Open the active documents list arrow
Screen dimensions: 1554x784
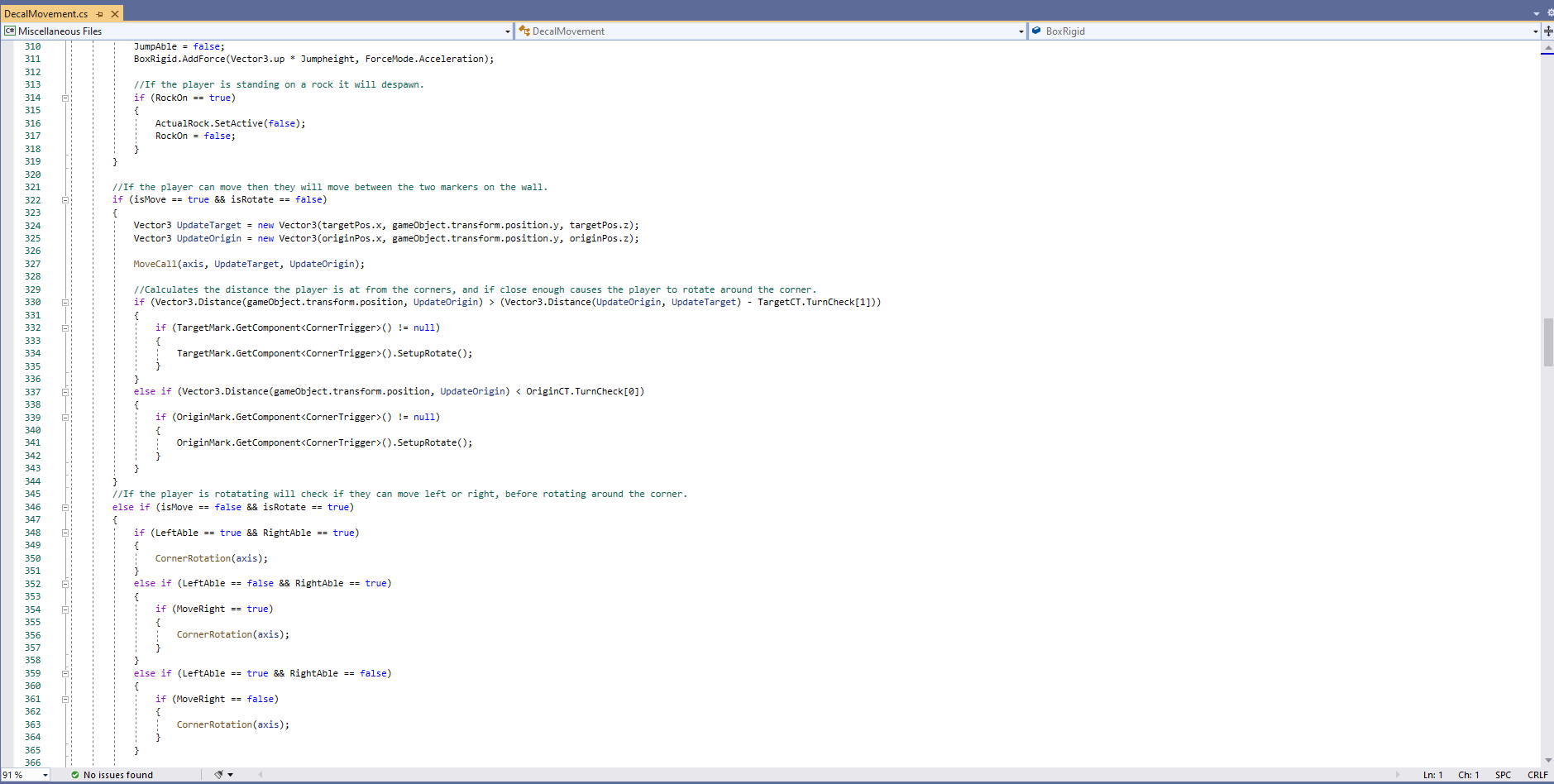pyautogui.click(x=1537, y=13)
